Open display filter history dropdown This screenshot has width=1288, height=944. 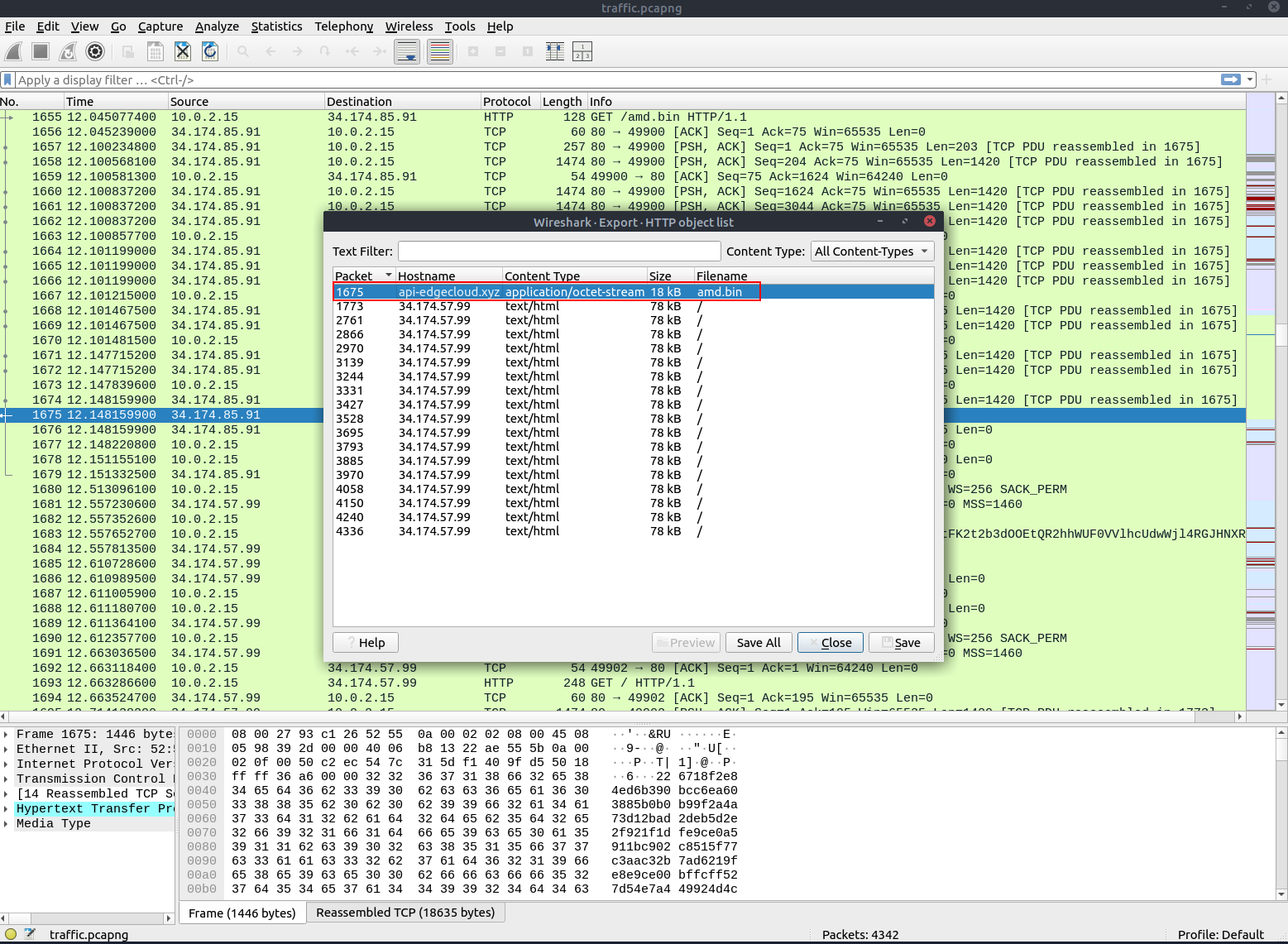[x=1250, y=79]
